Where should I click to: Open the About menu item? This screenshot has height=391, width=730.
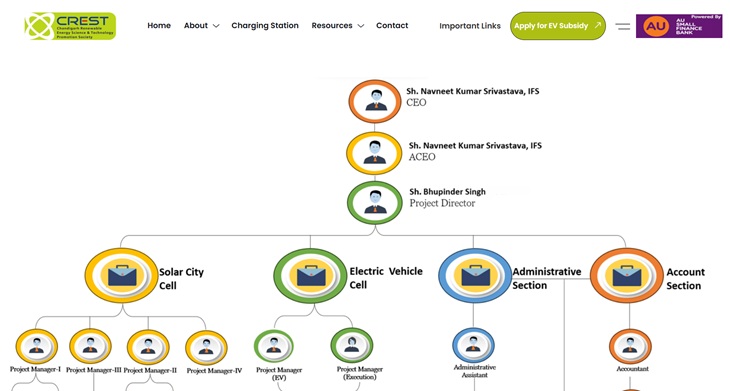196,26
